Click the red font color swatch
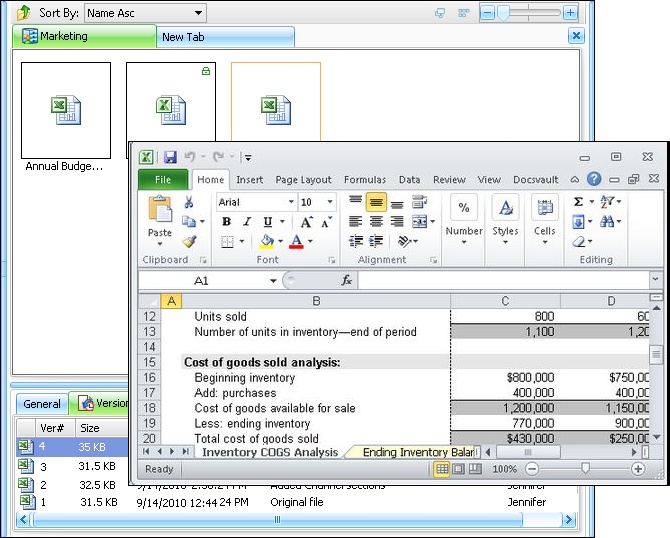 (296, 242)
